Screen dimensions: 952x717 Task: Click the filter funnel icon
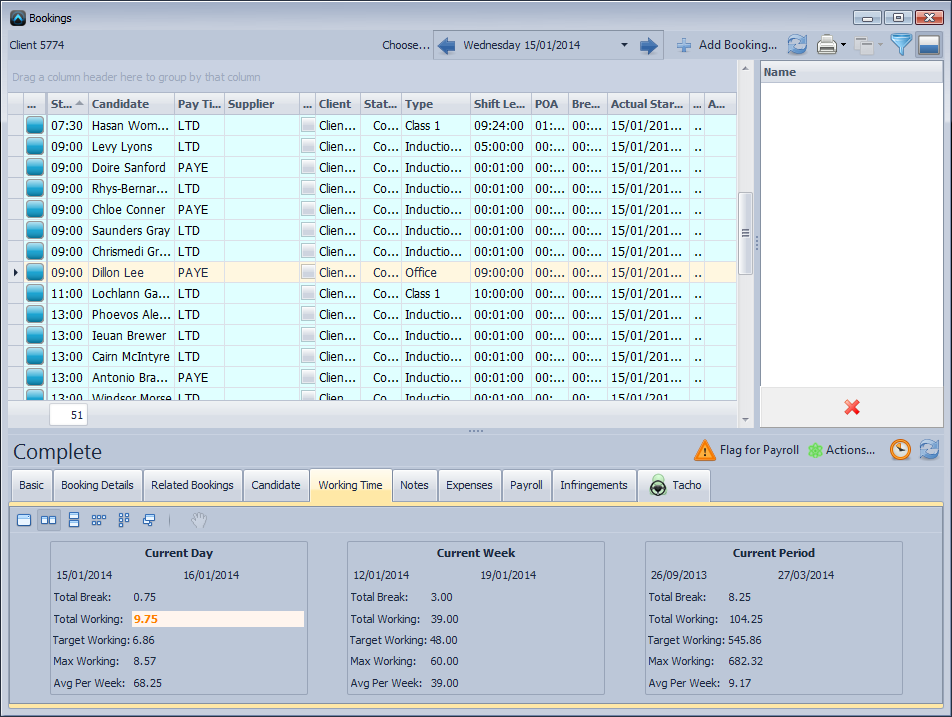tap(900, 45)
